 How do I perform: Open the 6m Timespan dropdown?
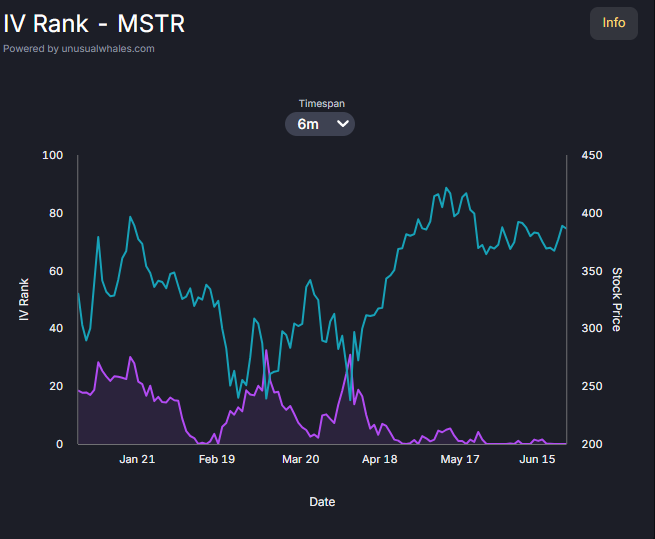click(x=320, y=124)
